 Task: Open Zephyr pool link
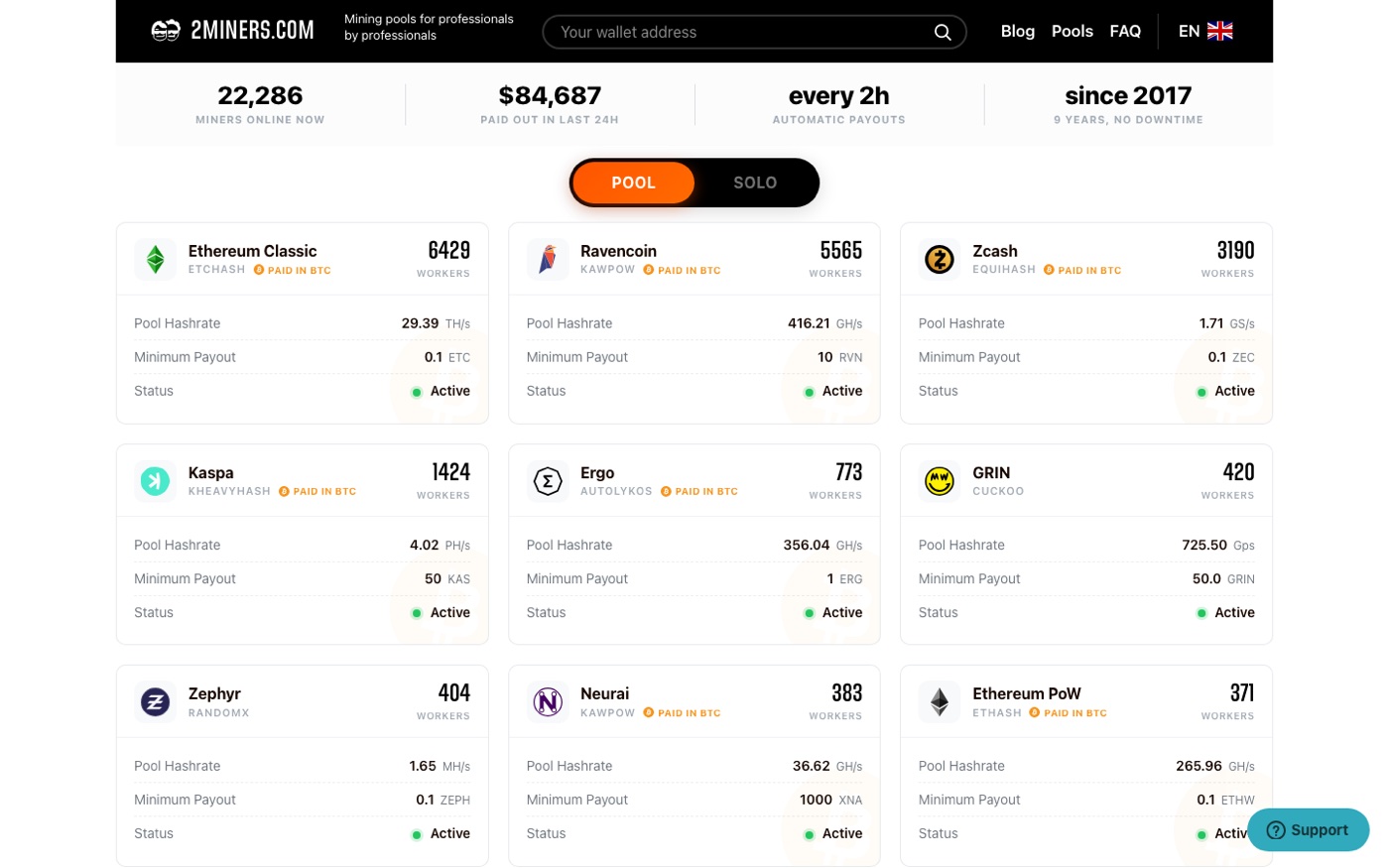click(x=214, y=693)
